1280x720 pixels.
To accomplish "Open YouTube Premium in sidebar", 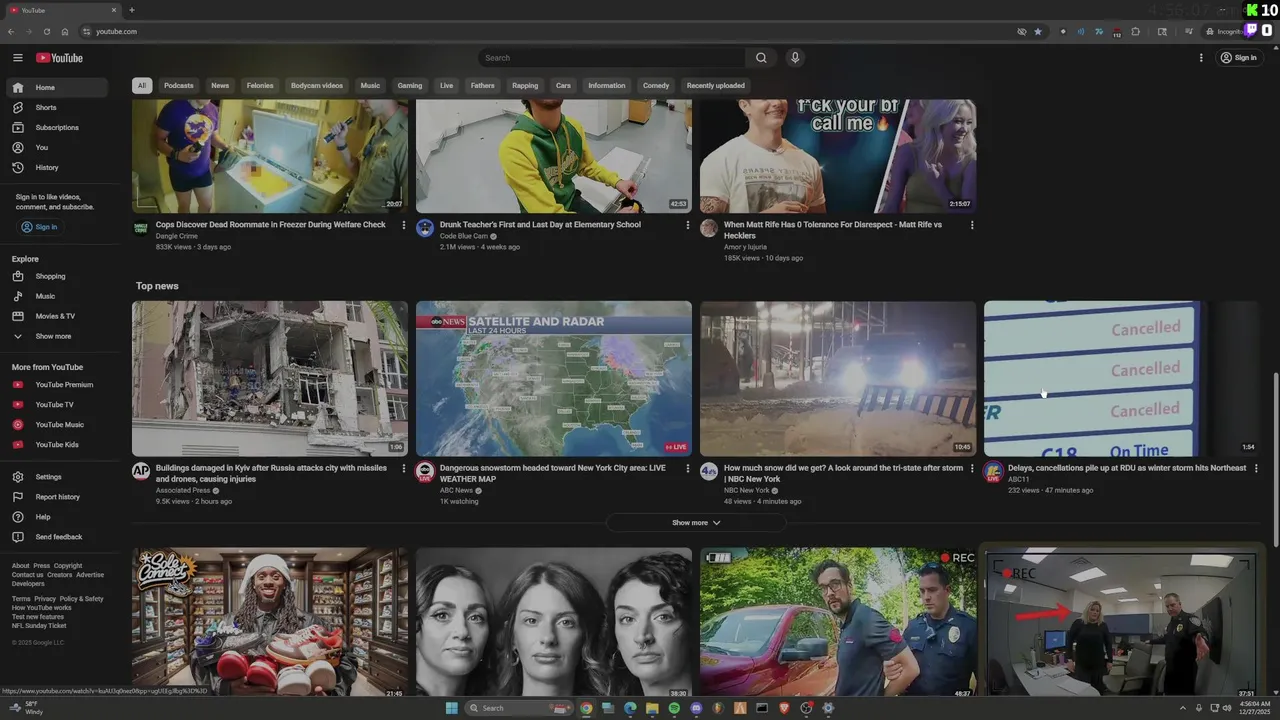I will pos(57,385).
